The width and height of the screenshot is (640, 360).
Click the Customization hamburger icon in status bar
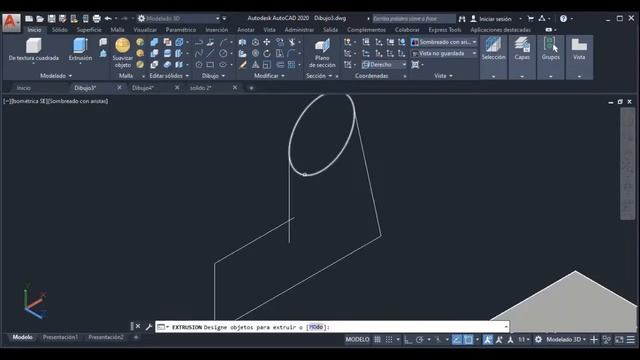(631, 340)
